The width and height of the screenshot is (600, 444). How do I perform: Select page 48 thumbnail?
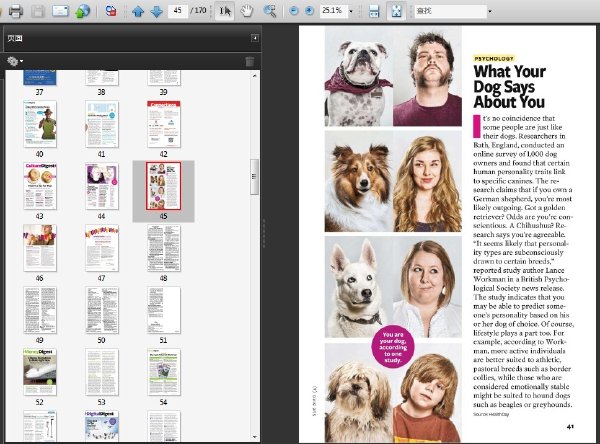(164, 248)
